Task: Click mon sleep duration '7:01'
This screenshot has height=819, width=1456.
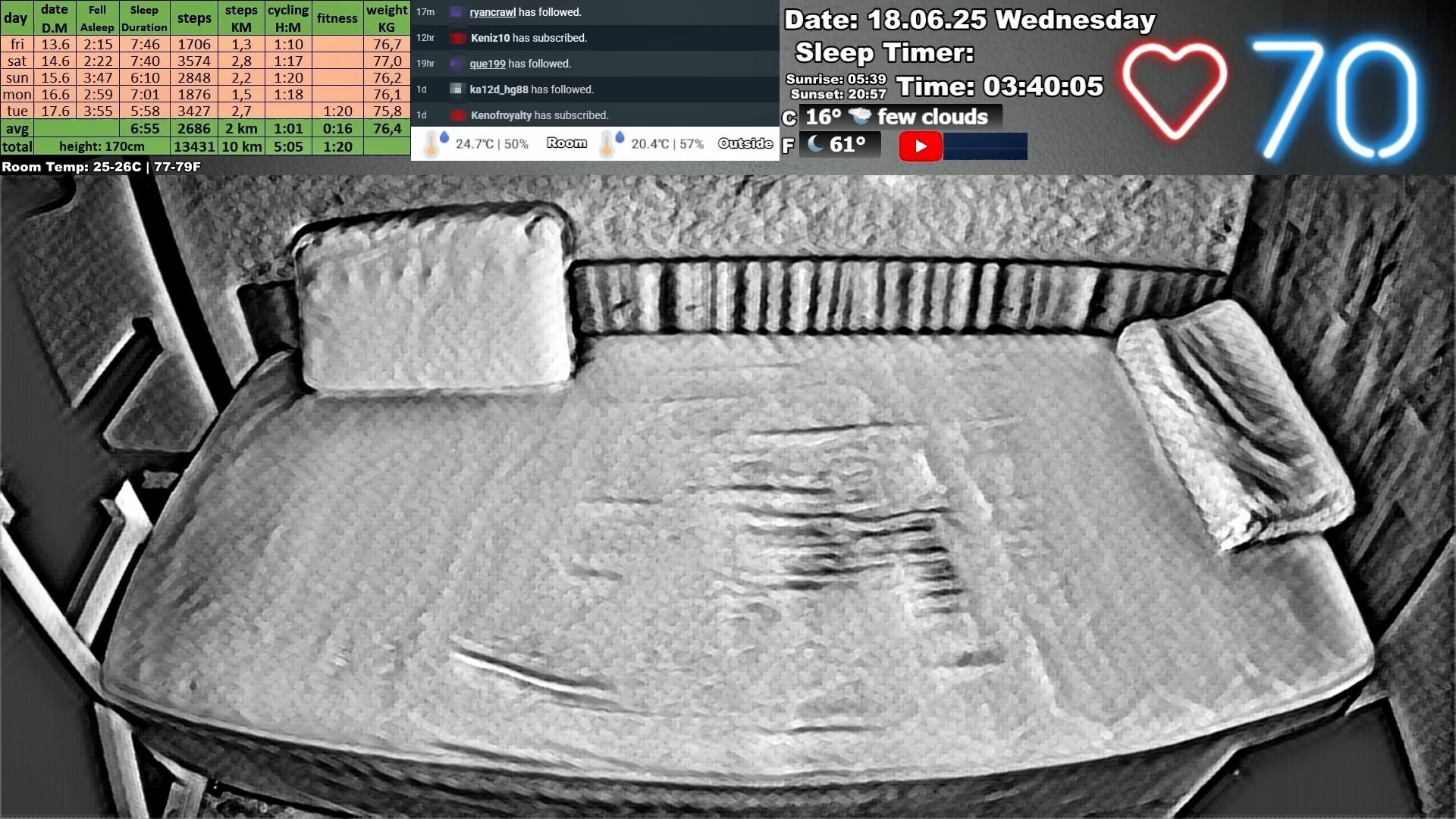Action: (x=145, y=94)
